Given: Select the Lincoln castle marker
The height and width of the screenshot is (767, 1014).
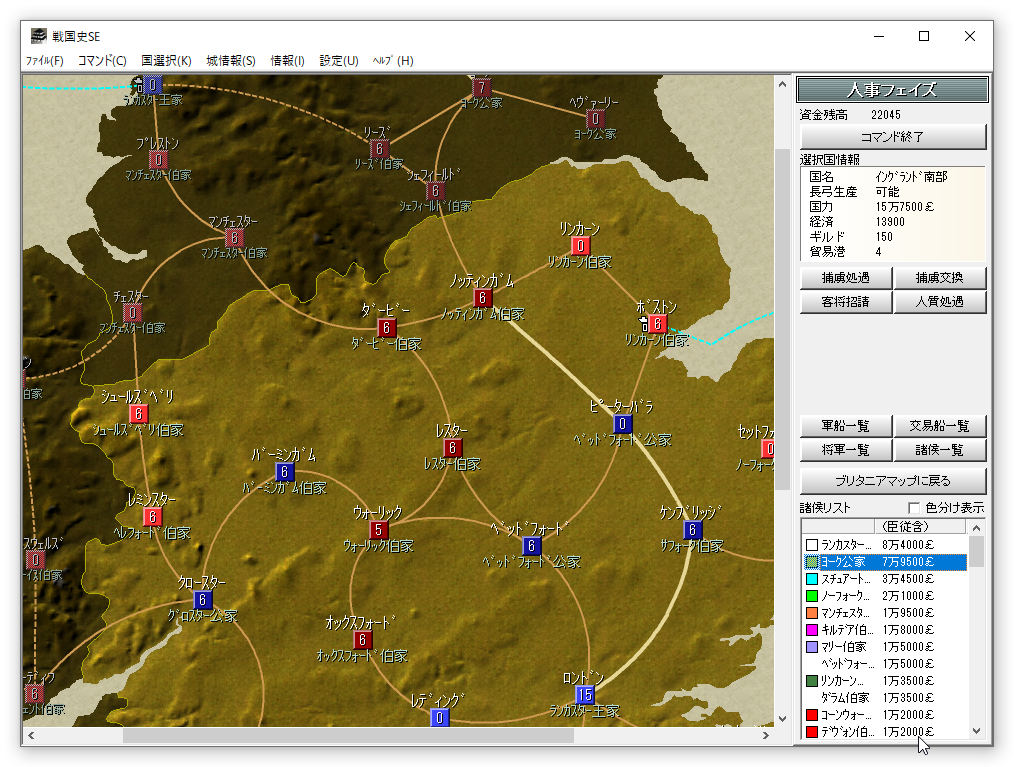Looking at the screenshot, I should click(580, 246).
